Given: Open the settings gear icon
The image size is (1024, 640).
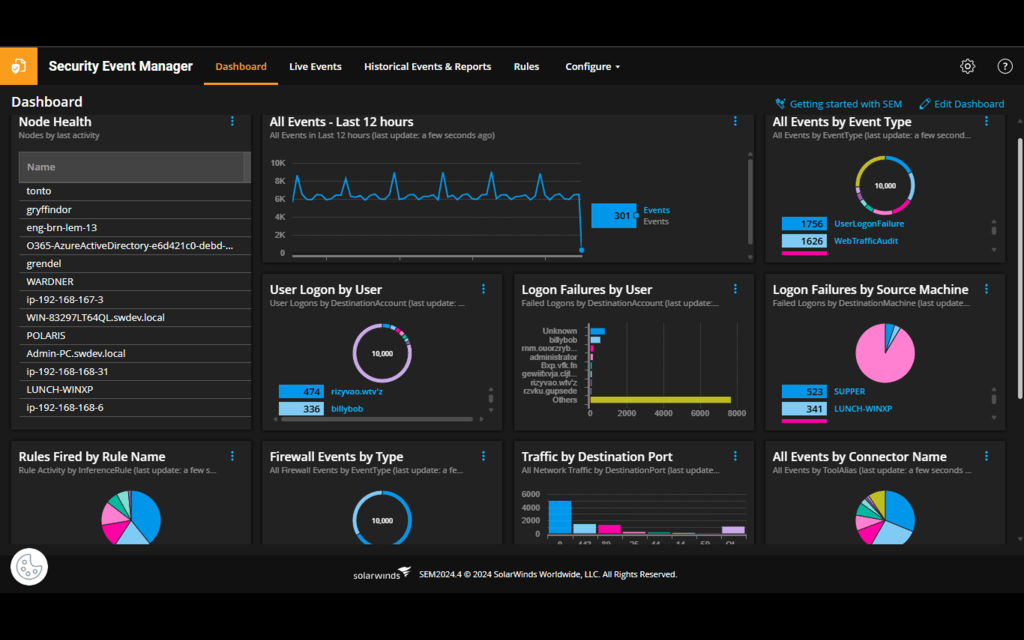Looking at the screenshot, I should (x=967, y=66).
